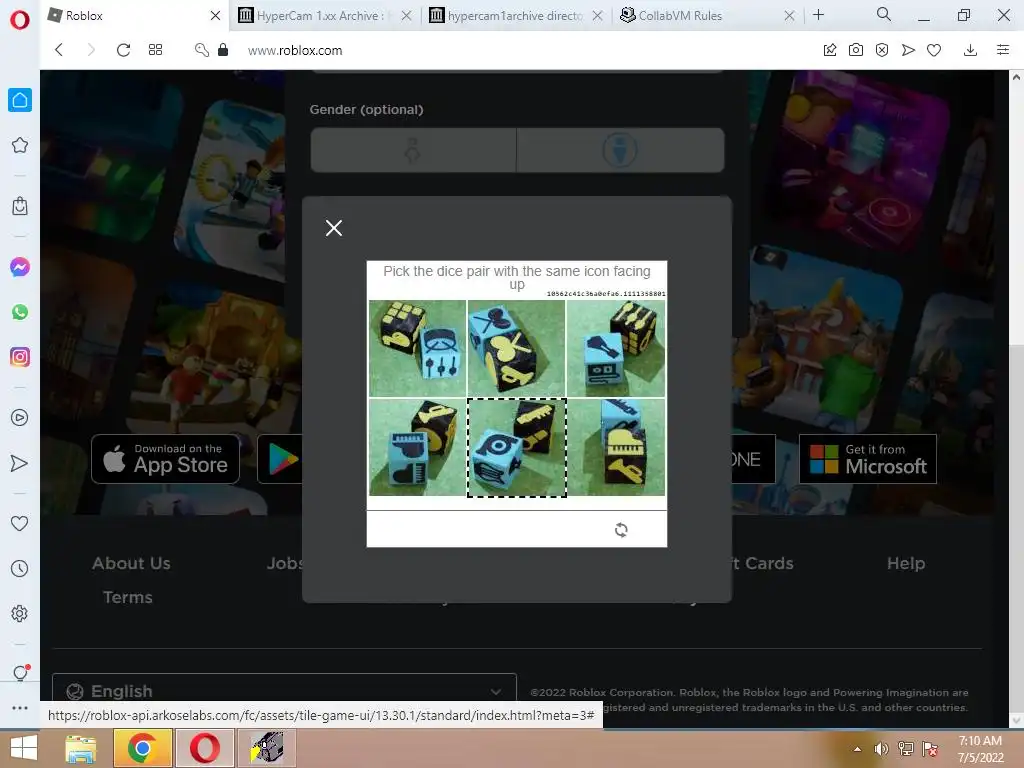The height and width of the screenshot is (768, 1024).
Task: Click the www.roblox.com address bar
Action: 295,50
